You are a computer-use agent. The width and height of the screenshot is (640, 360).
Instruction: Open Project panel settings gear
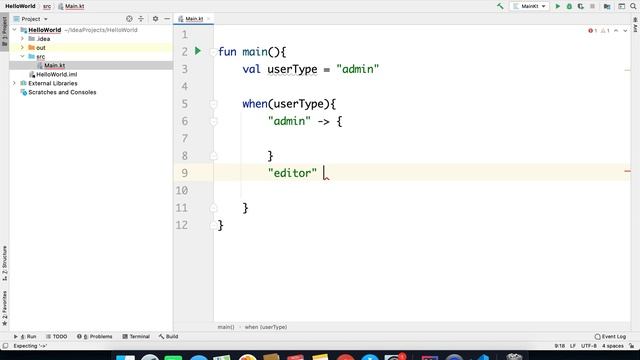click(156, 19)
